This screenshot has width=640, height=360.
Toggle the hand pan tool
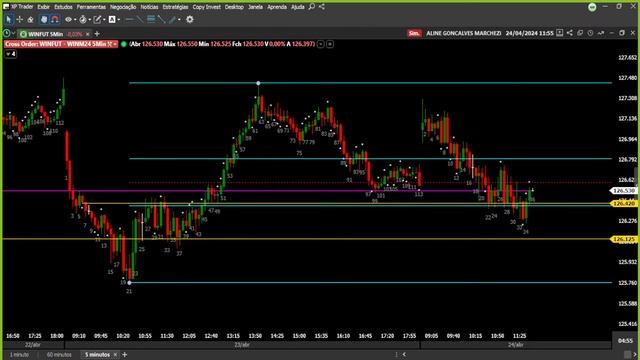coord(44,19)
